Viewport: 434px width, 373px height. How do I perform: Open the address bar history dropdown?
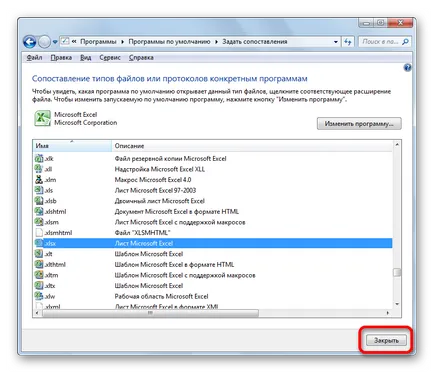tap(336, 42)
